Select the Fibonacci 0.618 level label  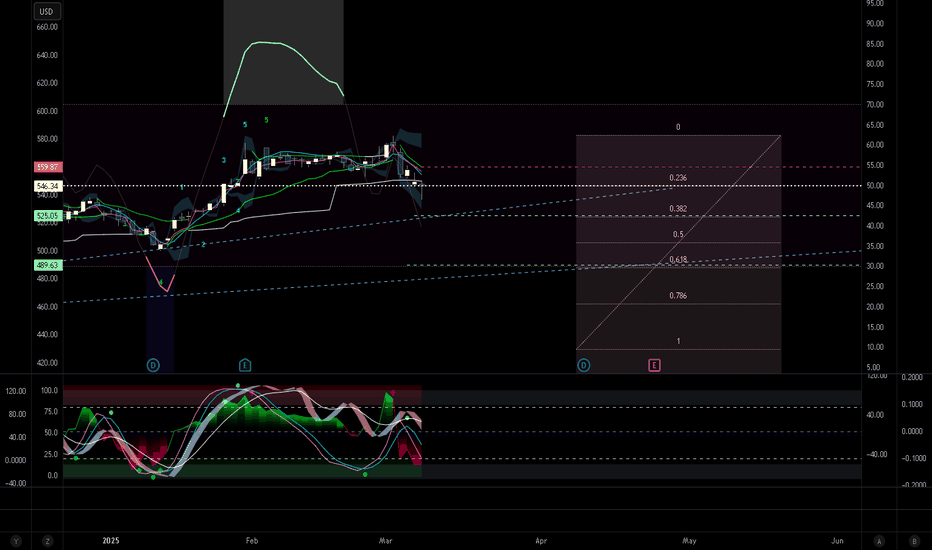[x=678, y=260]
